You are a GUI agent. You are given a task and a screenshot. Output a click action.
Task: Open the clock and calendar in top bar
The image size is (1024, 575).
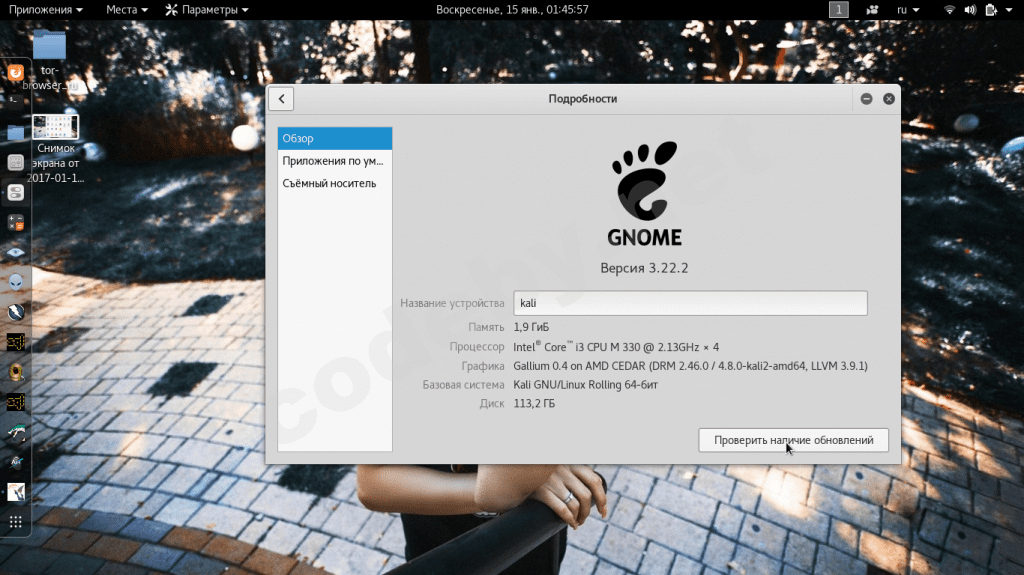[512, 10]
